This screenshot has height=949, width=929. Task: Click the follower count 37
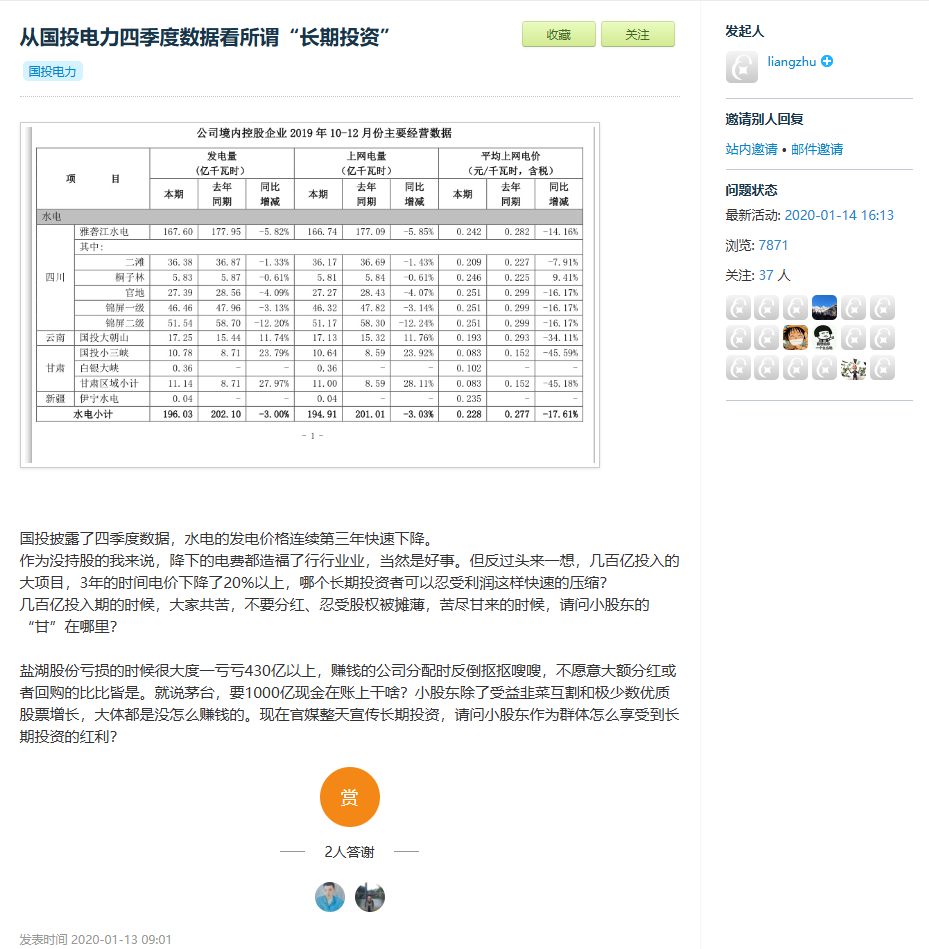(x=766, y=275)
